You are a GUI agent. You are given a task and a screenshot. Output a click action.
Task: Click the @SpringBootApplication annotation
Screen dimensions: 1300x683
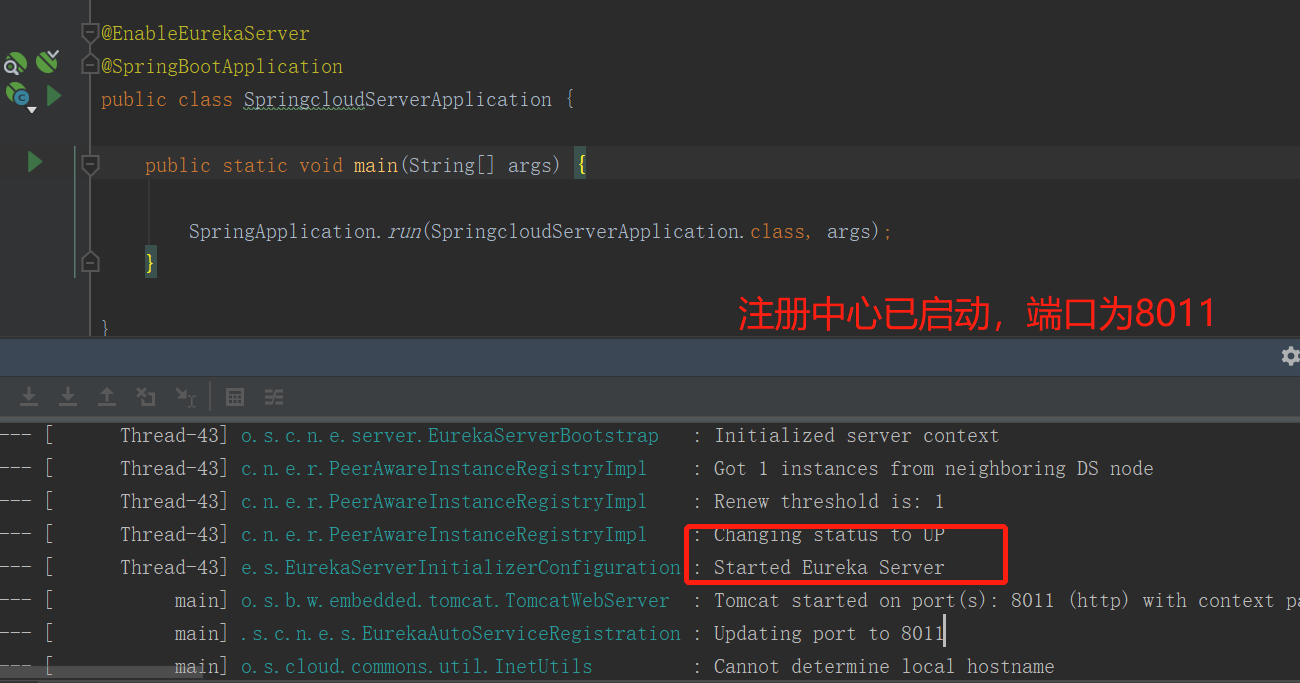222,66
